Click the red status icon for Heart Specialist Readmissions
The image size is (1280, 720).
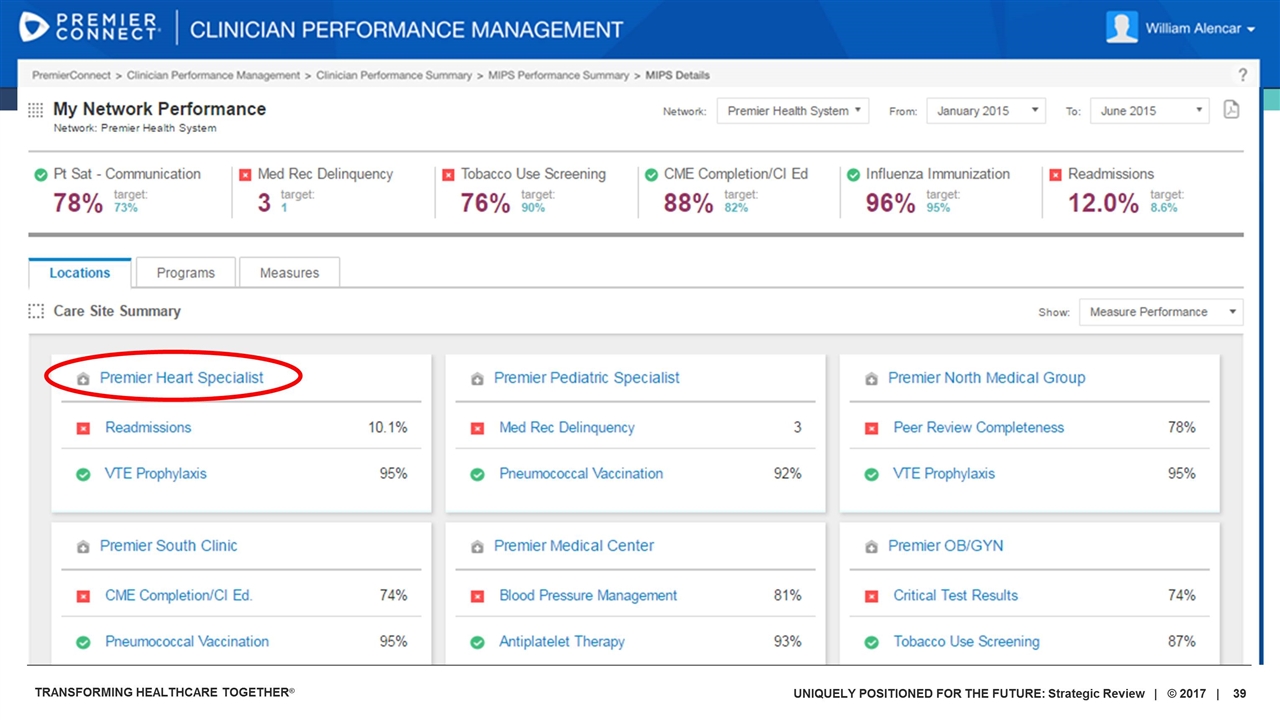(83, 428)
